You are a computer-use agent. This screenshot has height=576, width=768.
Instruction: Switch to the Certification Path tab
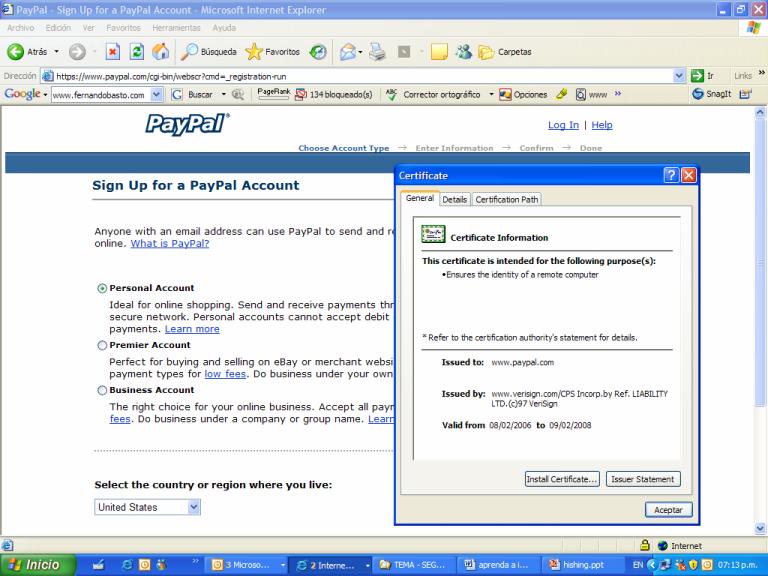(507, 199)
